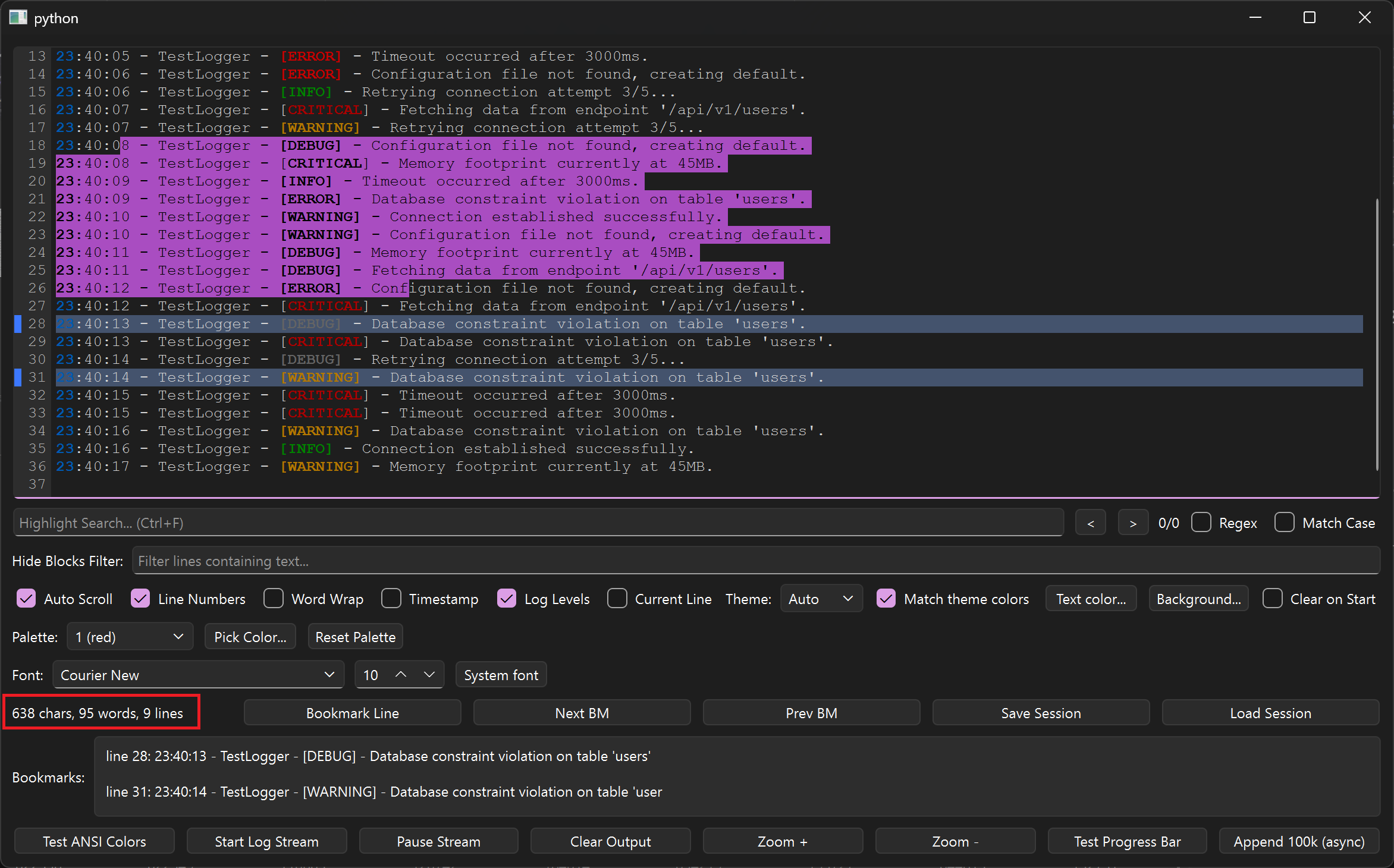Minimize the python window
Viewport: 1394px width, 868px height.
(x=1255, y=17)
